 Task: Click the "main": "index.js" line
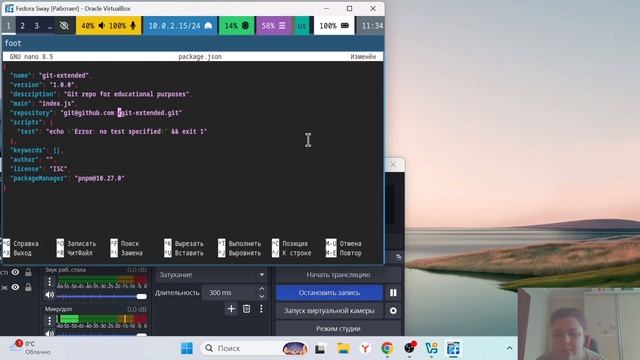[43, 104]
